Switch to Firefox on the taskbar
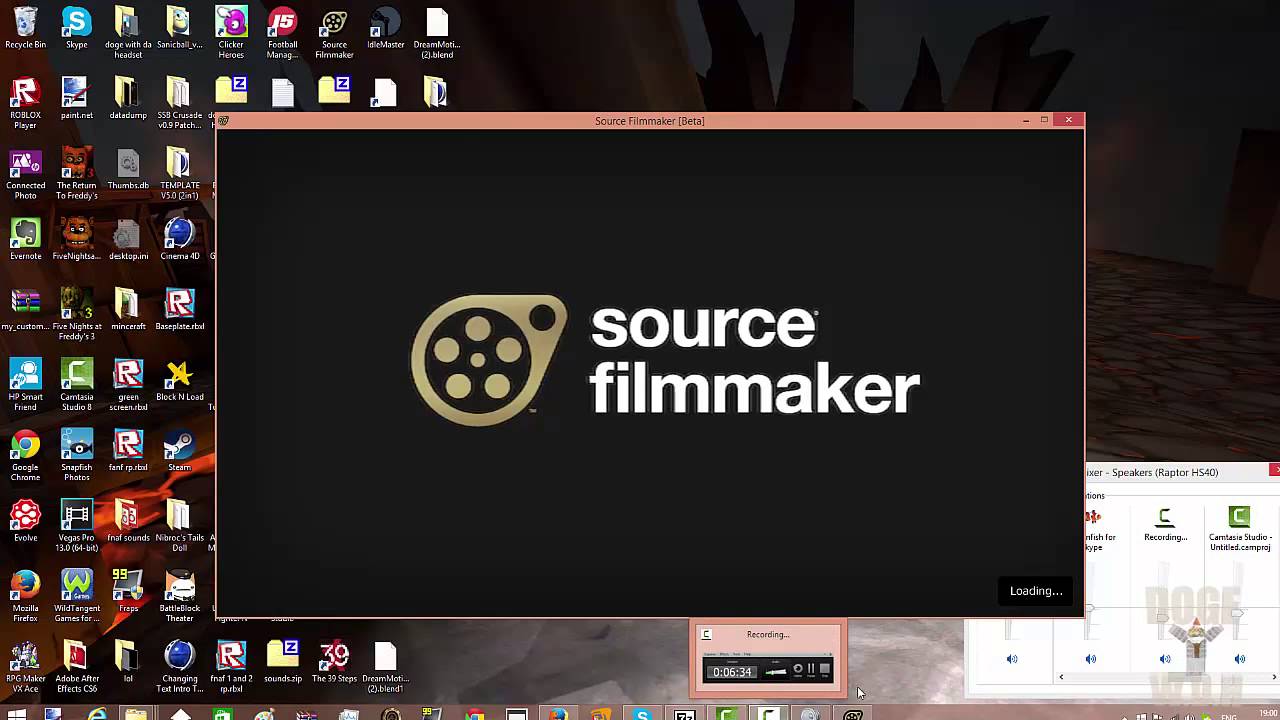Viewport: 1280px width, 720px height. (558, 714)
